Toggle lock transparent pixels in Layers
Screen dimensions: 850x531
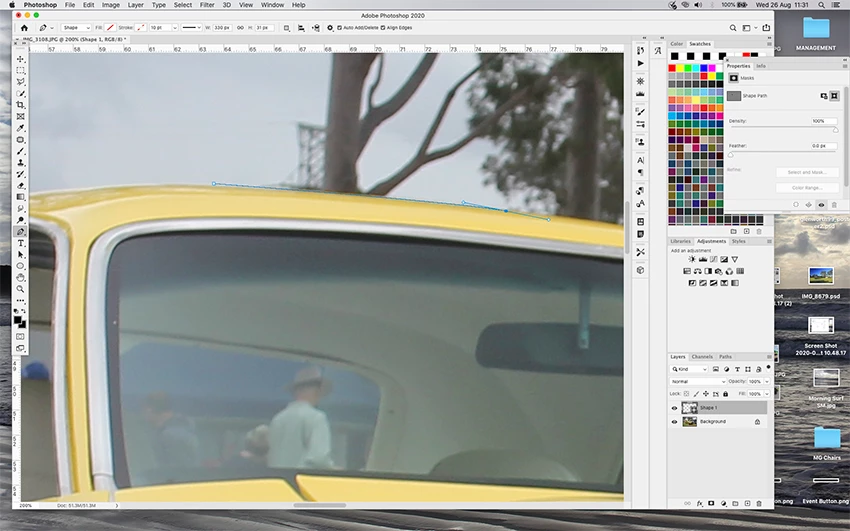(686, 394)
